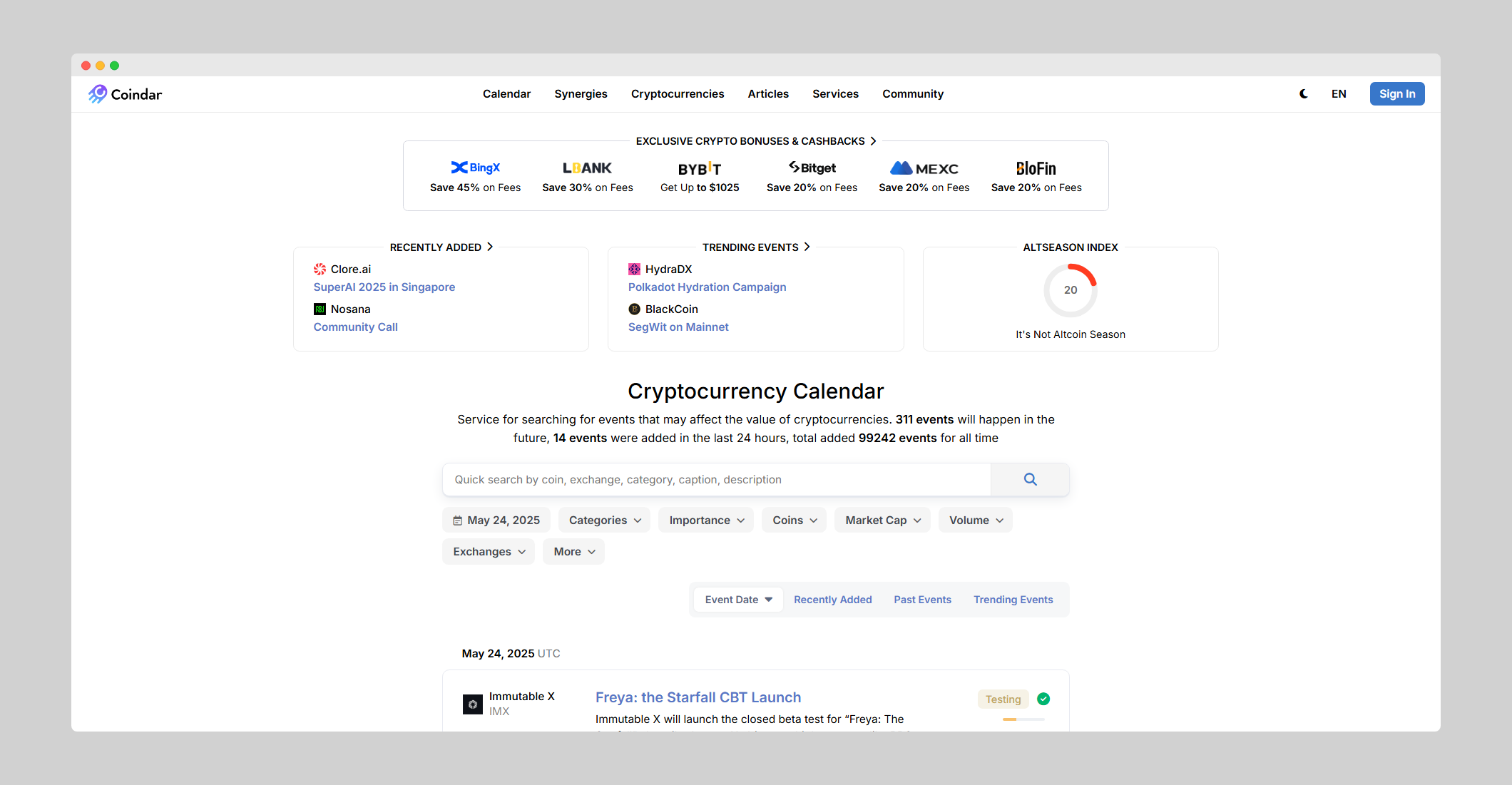
Task: Click the HydraDX coin icon
Action: 634,270
